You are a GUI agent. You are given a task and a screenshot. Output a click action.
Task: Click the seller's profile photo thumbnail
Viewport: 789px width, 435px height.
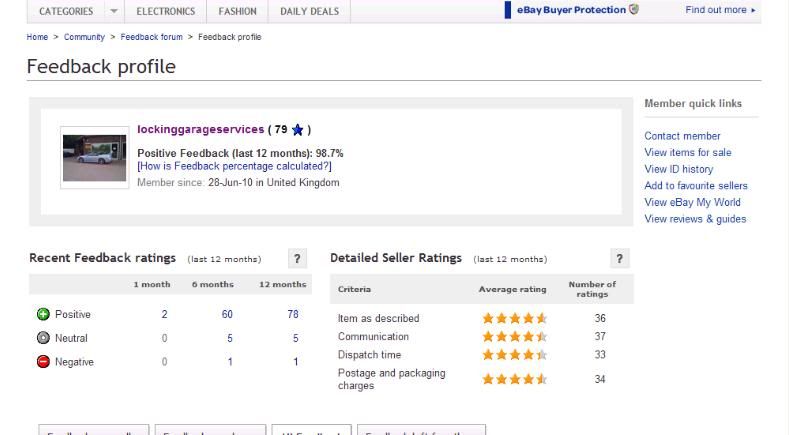point(94,154)
